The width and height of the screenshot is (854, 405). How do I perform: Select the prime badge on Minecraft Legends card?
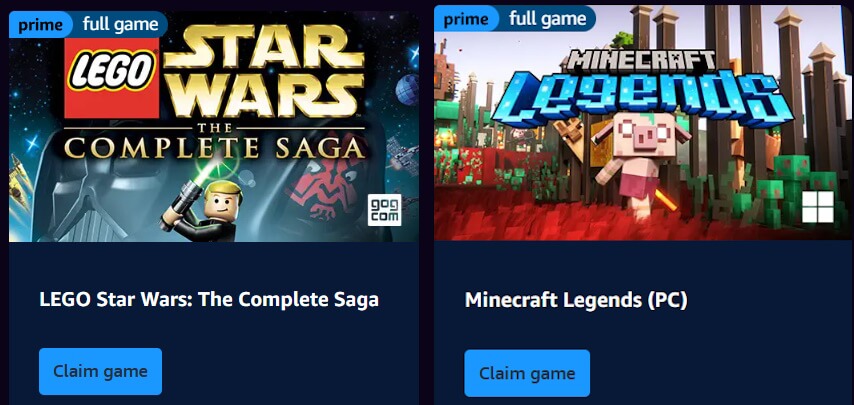466,19
